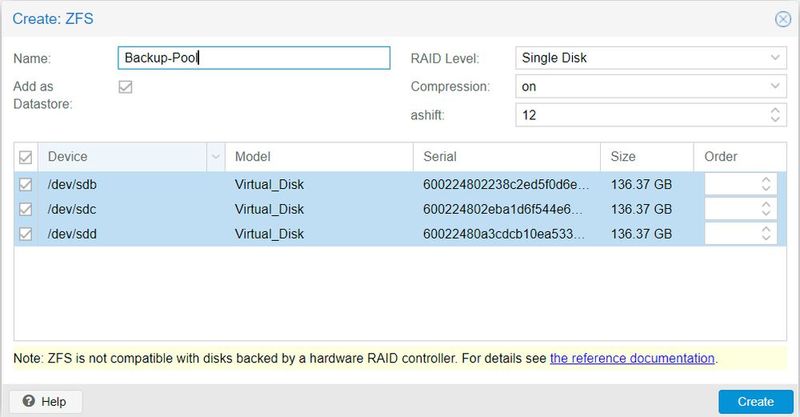Screen dimensions: 800x417
Task: Click Virtual_Disk model in /dev/sdc row
Action: (269, 209)
